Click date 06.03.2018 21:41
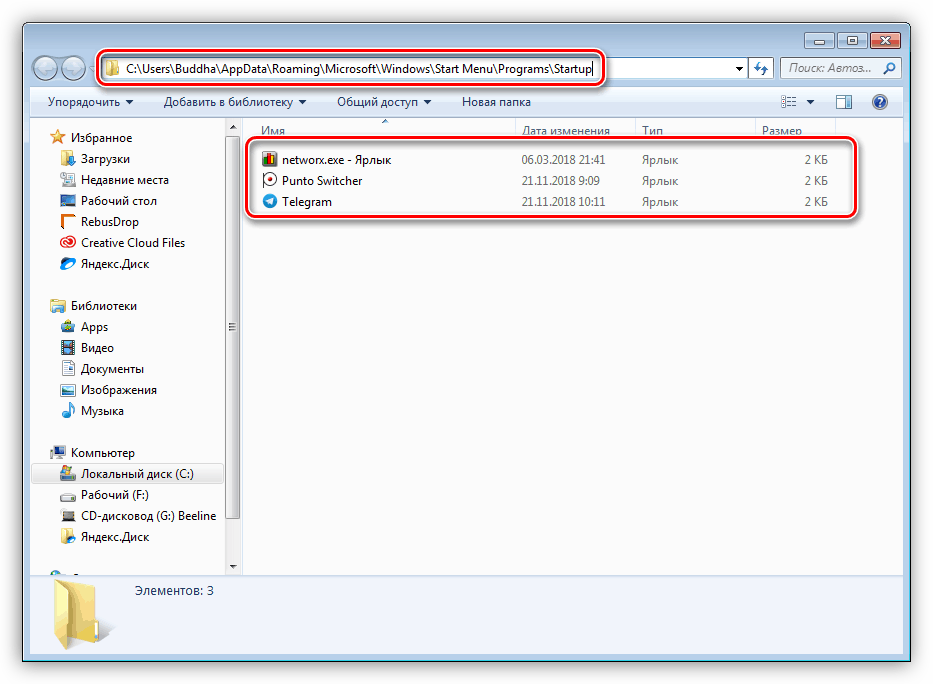The image size is (933, 684). click(x=563, y=159)
